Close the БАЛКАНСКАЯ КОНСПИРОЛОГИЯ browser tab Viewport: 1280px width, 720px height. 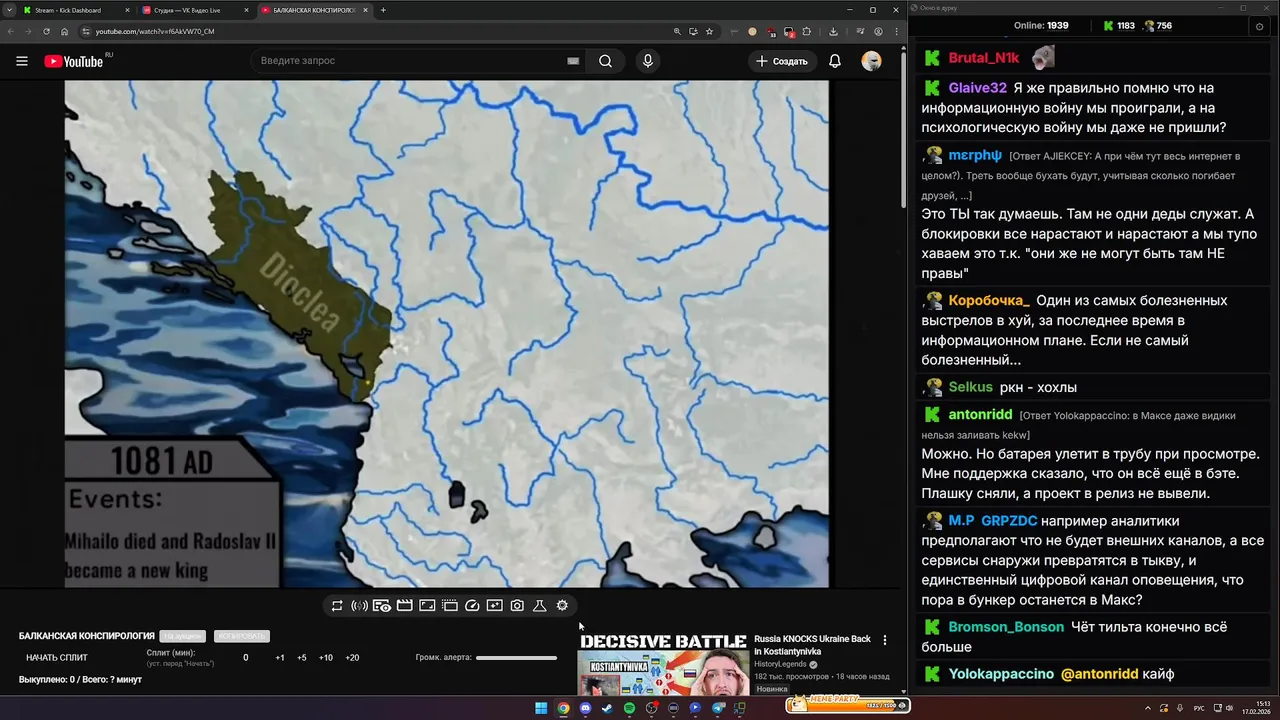tap(365, 10)
